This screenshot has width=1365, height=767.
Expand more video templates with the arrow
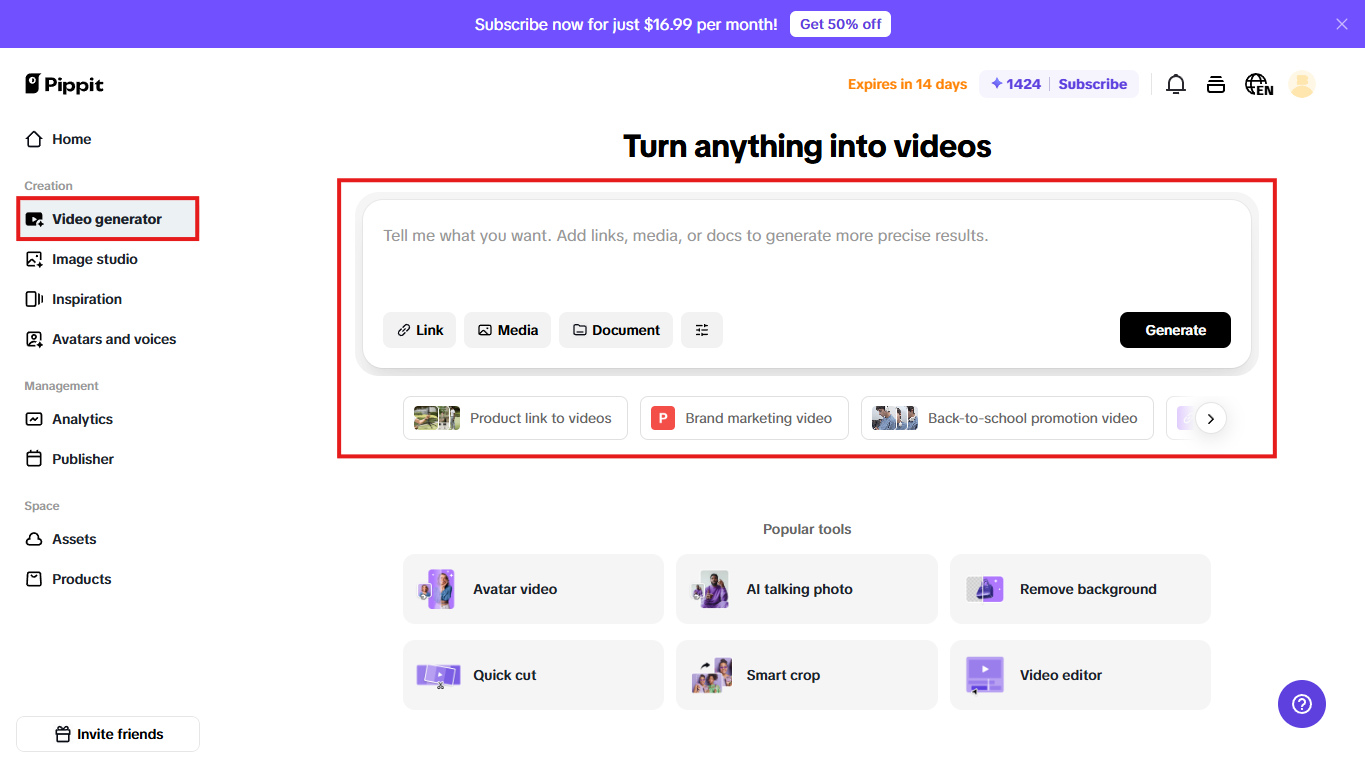click(1211, 418)
